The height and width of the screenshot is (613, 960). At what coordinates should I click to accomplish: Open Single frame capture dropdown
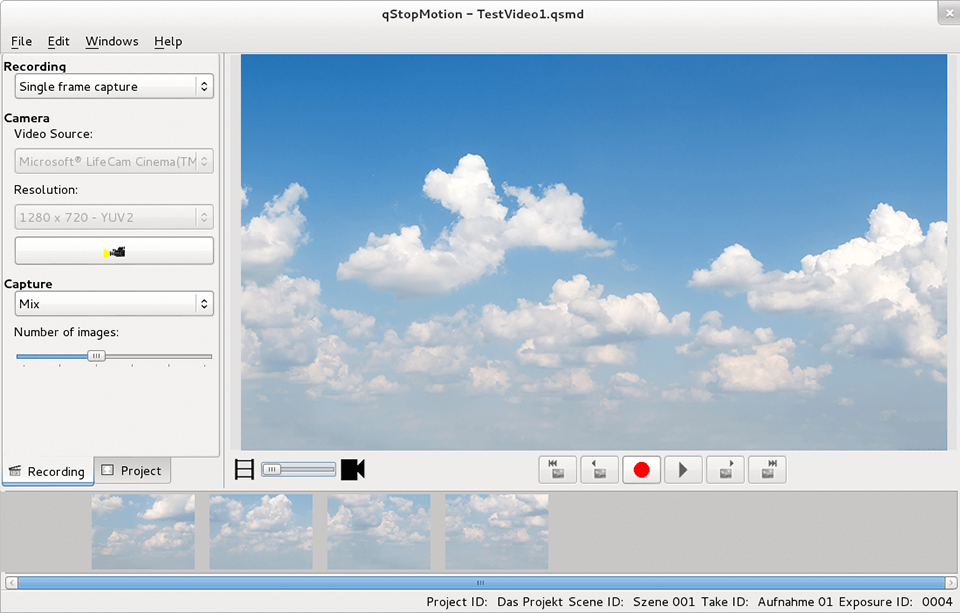pos(114,86)
